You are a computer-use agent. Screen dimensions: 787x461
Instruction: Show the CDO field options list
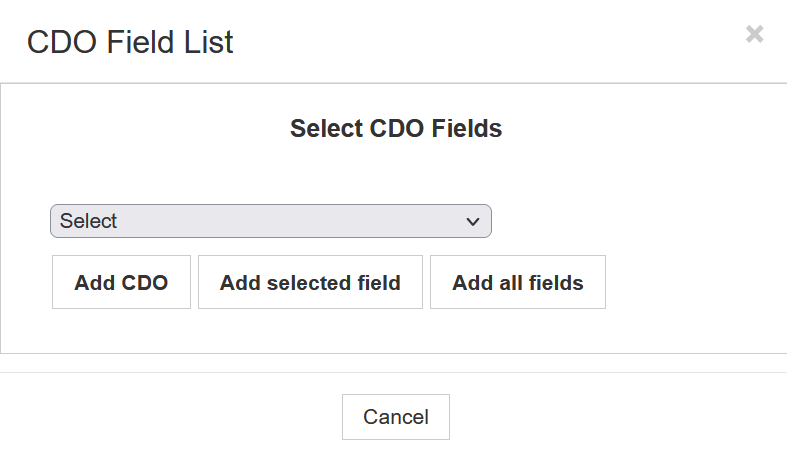(x=270, y=221)
